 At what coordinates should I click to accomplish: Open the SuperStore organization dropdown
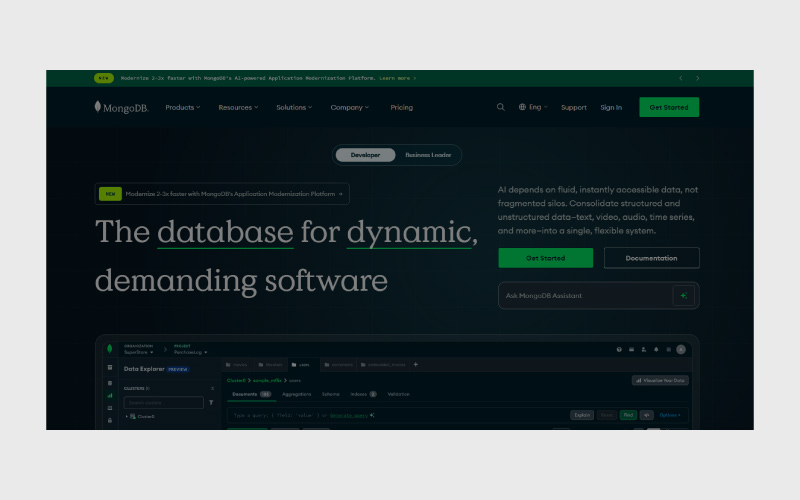[138, 352]
